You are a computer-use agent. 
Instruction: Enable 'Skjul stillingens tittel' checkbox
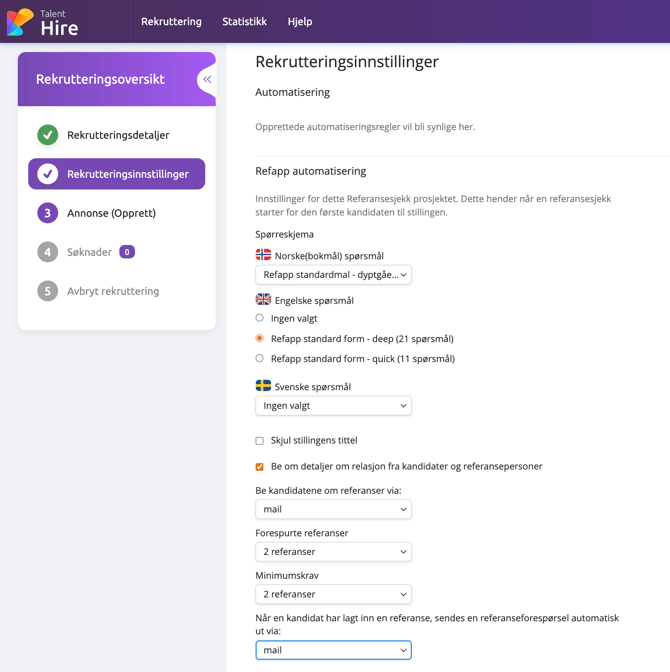pos(260,441)
